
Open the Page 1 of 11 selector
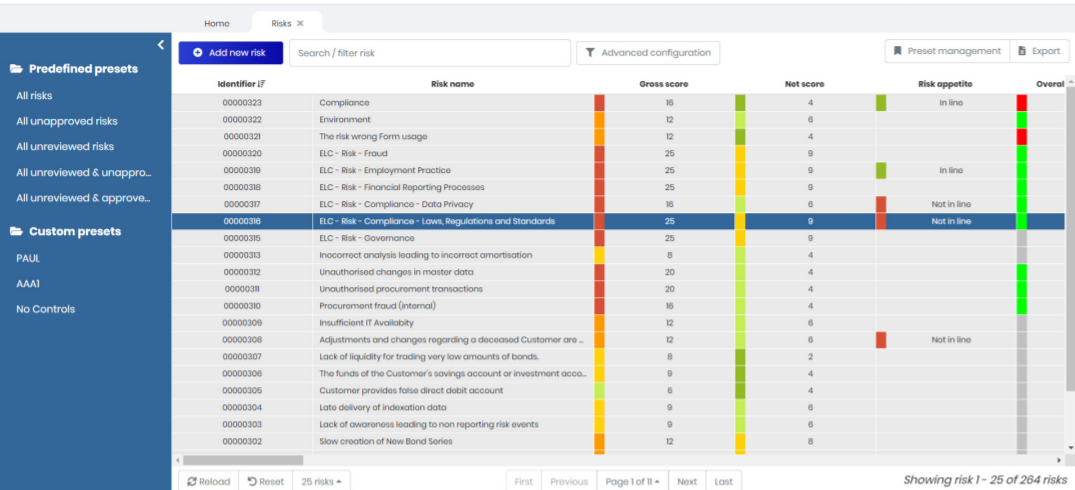[x=630, y=481]
